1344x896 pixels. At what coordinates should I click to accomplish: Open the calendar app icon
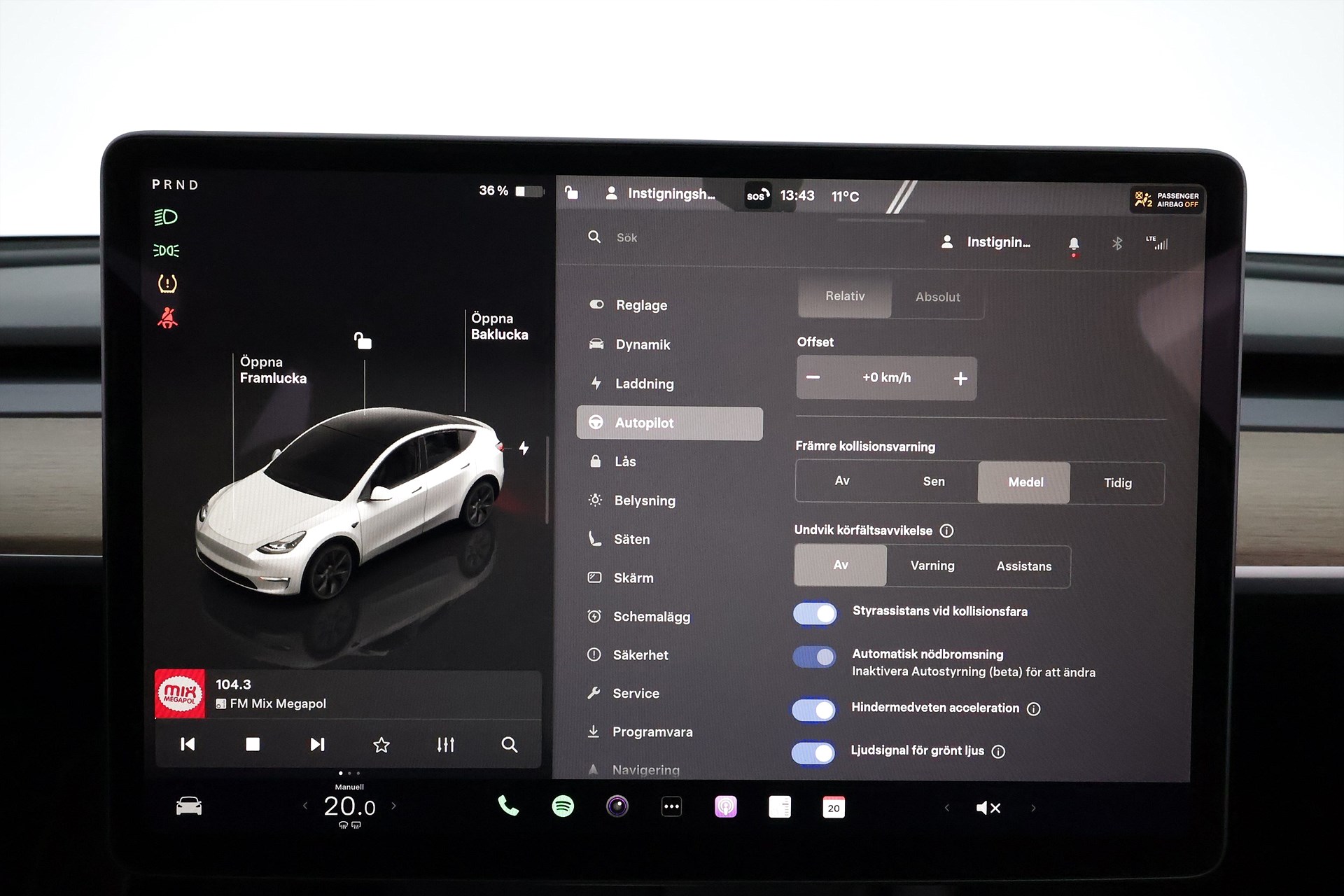[833, 807]
